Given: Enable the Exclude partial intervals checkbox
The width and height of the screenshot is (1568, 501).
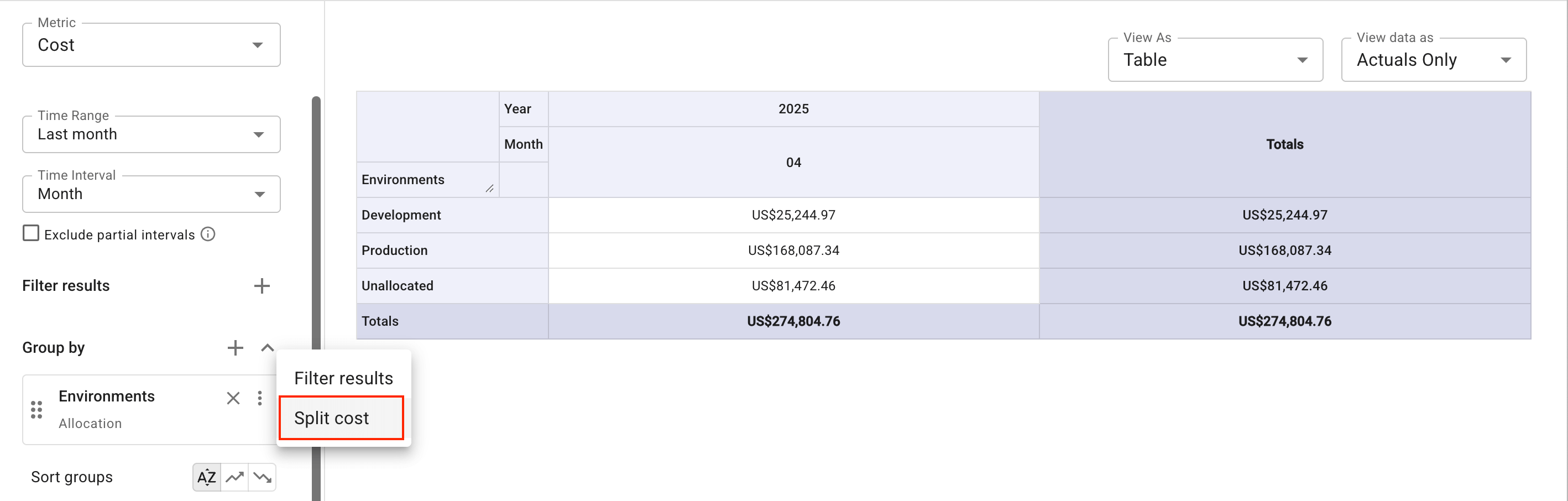Looking at the screenshot, I should [30, 233].
